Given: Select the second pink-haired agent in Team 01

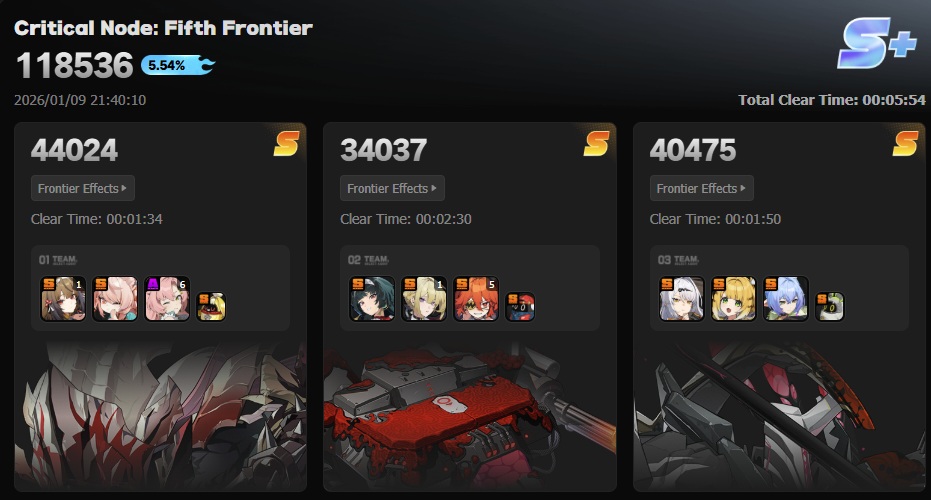Looking at the screenshot, I should click(x=115, y=299).
